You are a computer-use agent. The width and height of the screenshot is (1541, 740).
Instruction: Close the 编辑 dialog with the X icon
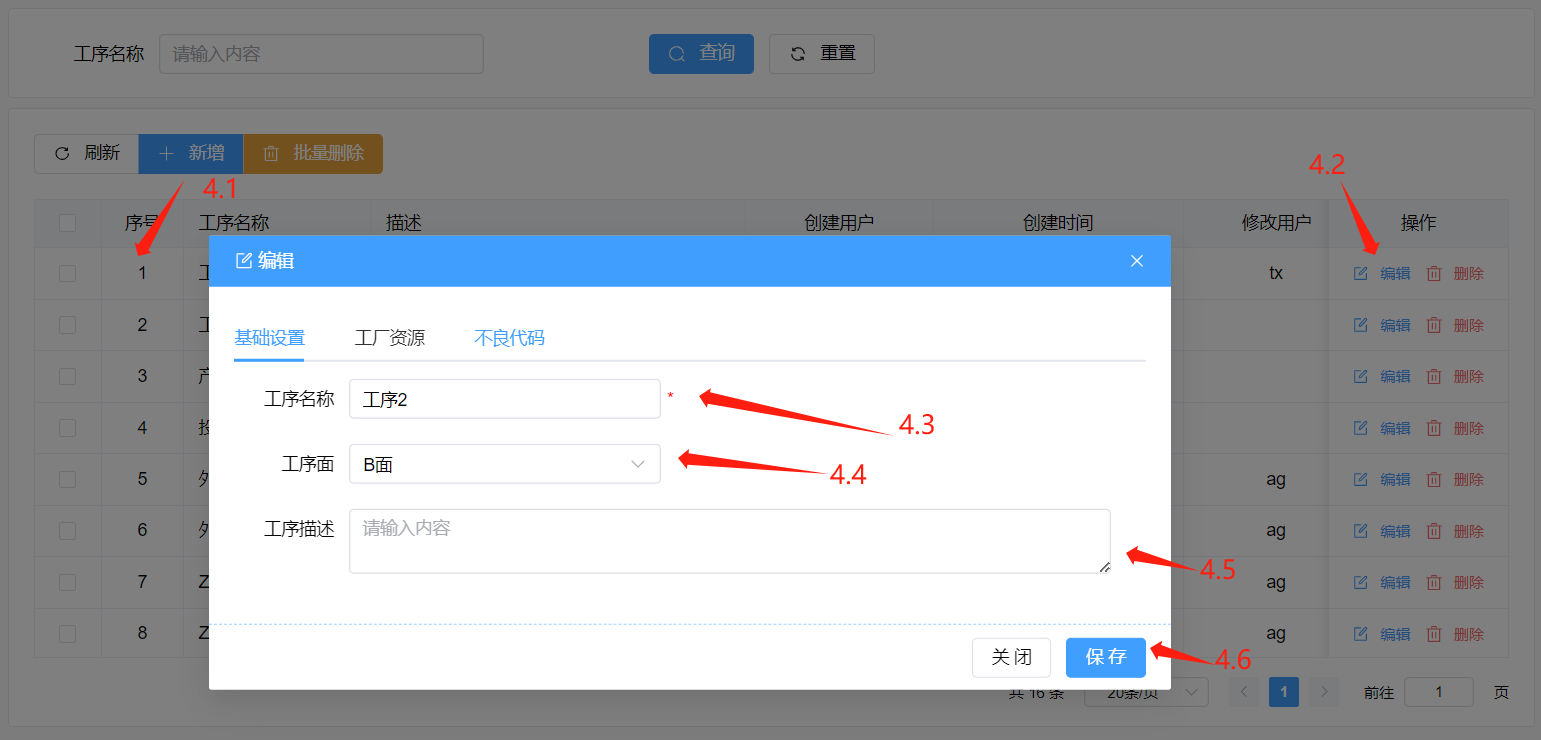coord(1136,261)
